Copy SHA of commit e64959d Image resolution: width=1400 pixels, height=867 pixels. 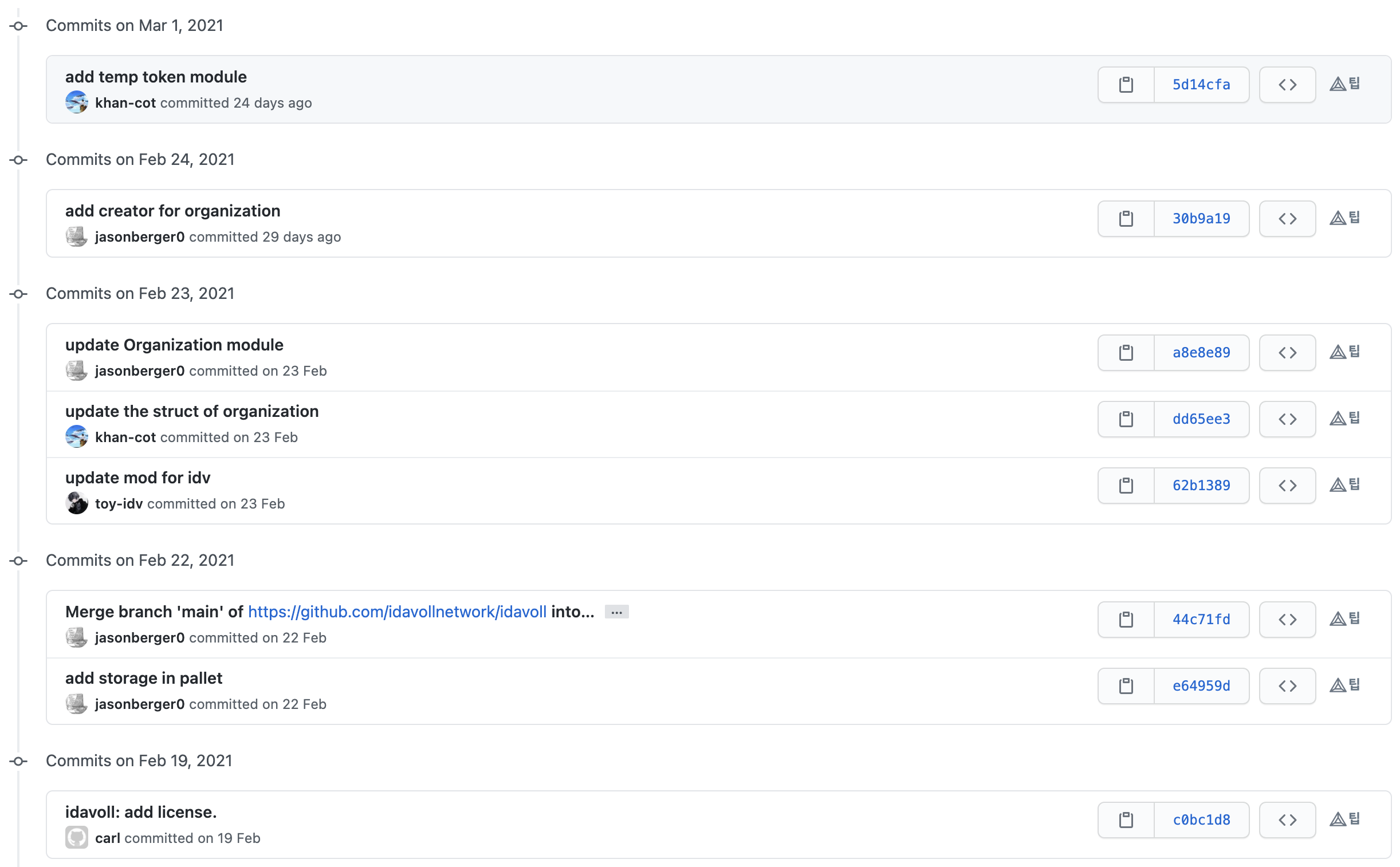[x=1125, y=686]
